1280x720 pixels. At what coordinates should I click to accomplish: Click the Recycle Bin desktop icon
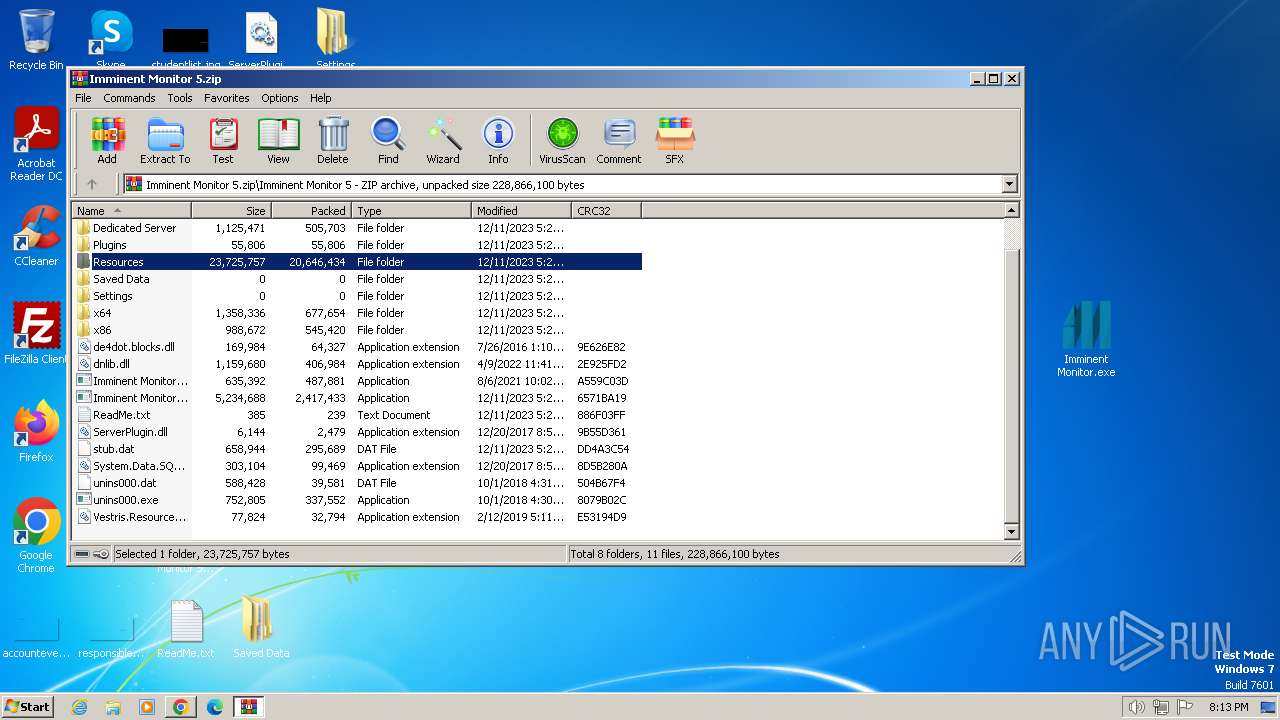click(x=36, y=40)
